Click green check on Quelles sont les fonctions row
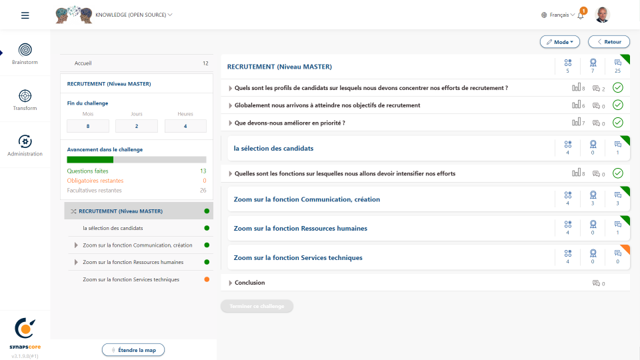This screenshot has width=640, height=360. click(618, 173)
